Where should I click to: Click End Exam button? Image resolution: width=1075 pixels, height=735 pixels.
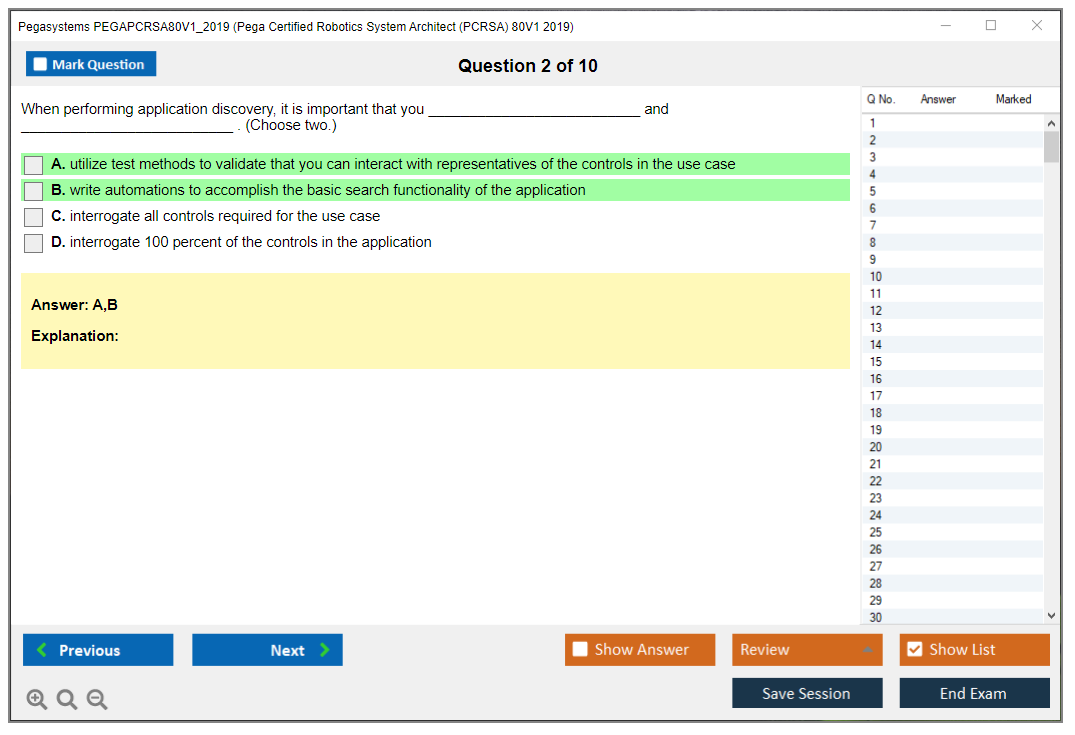(x=974, y=693)
